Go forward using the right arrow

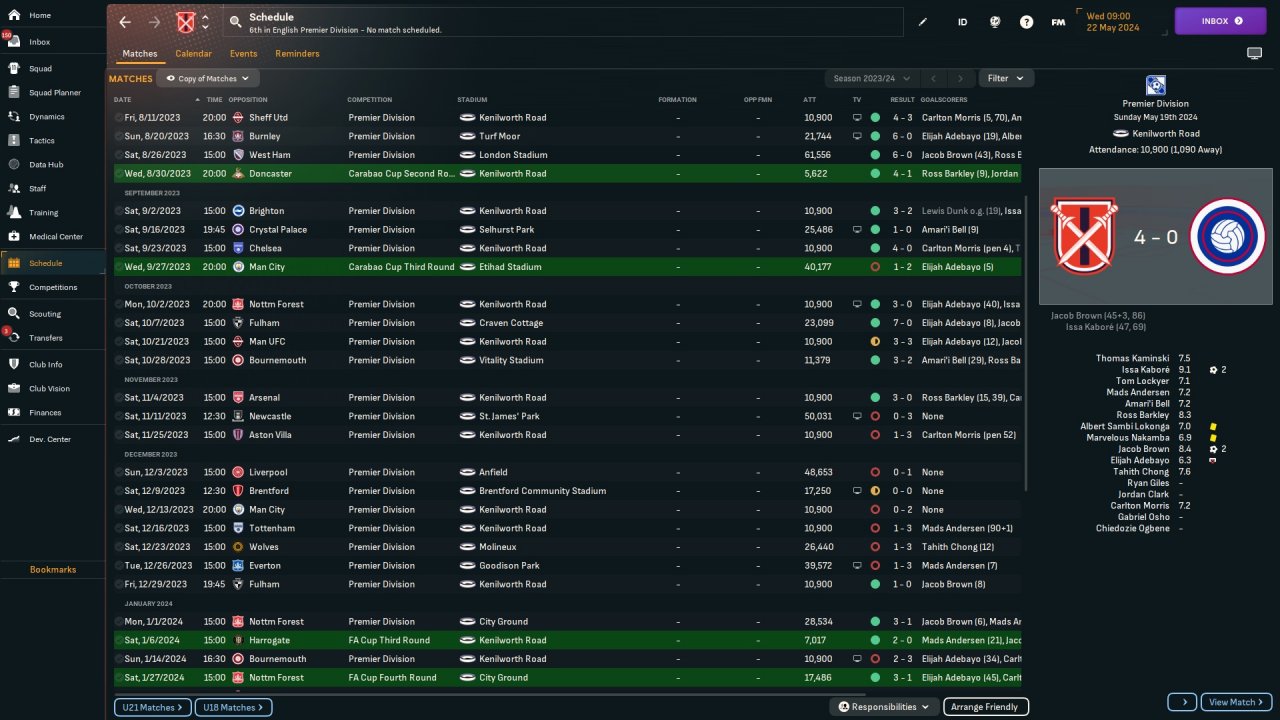coord(154,22)
